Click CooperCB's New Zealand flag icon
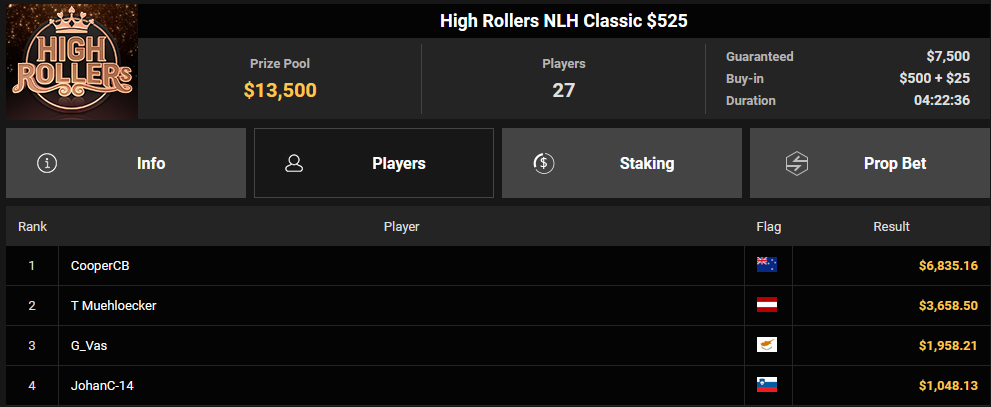Viewport: 991px width, 407px height. (x=767, y=265)
